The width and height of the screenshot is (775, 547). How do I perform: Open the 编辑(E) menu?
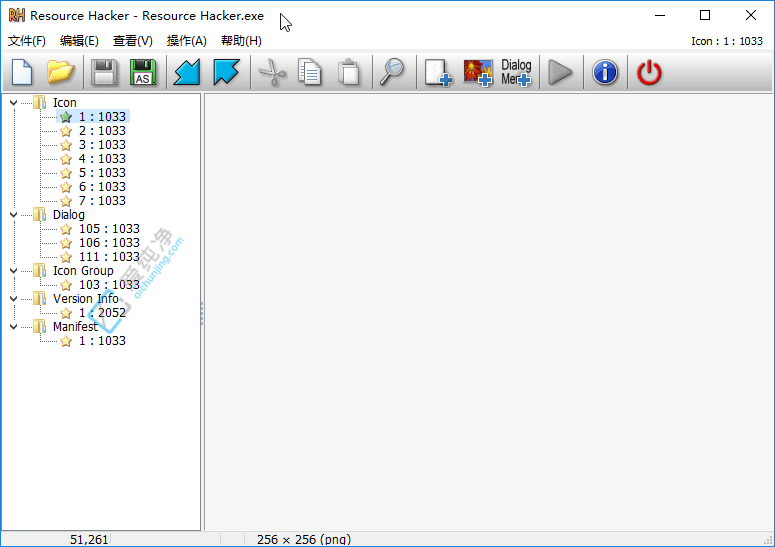pyautogui.click(x=79, y=41)
